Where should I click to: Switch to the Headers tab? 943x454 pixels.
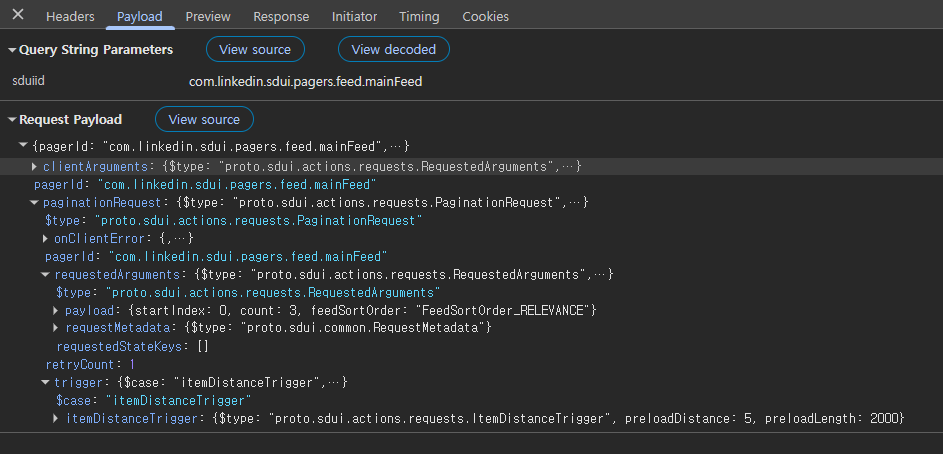(70, 16)
